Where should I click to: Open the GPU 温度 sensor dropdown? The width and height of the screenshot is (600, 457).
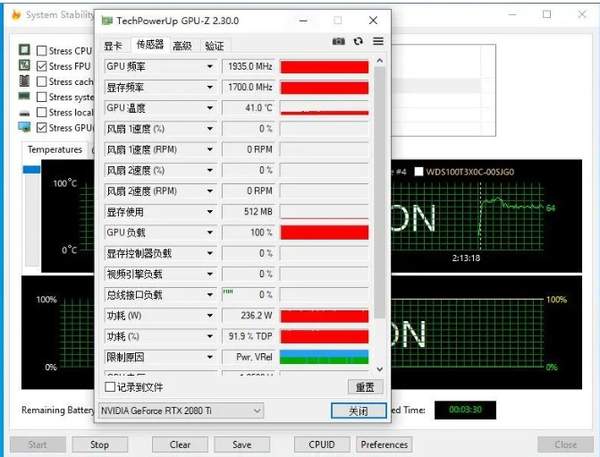pyautogui.click(x=210, y=108)
